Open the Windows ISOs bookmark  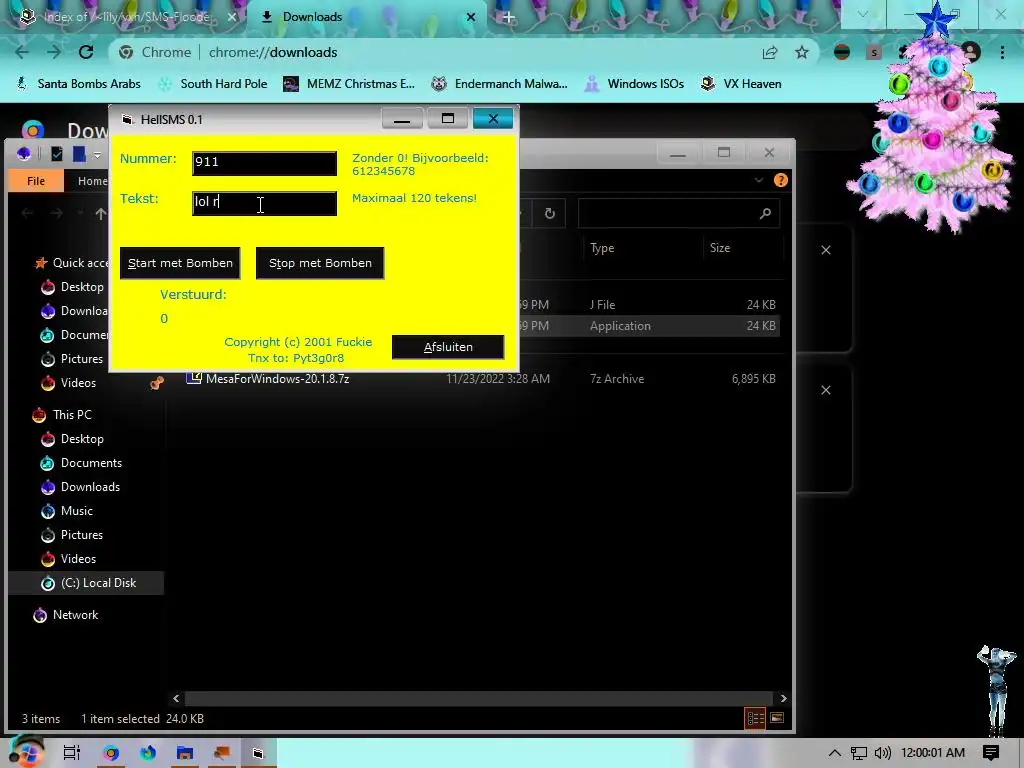tap(634, 84)
